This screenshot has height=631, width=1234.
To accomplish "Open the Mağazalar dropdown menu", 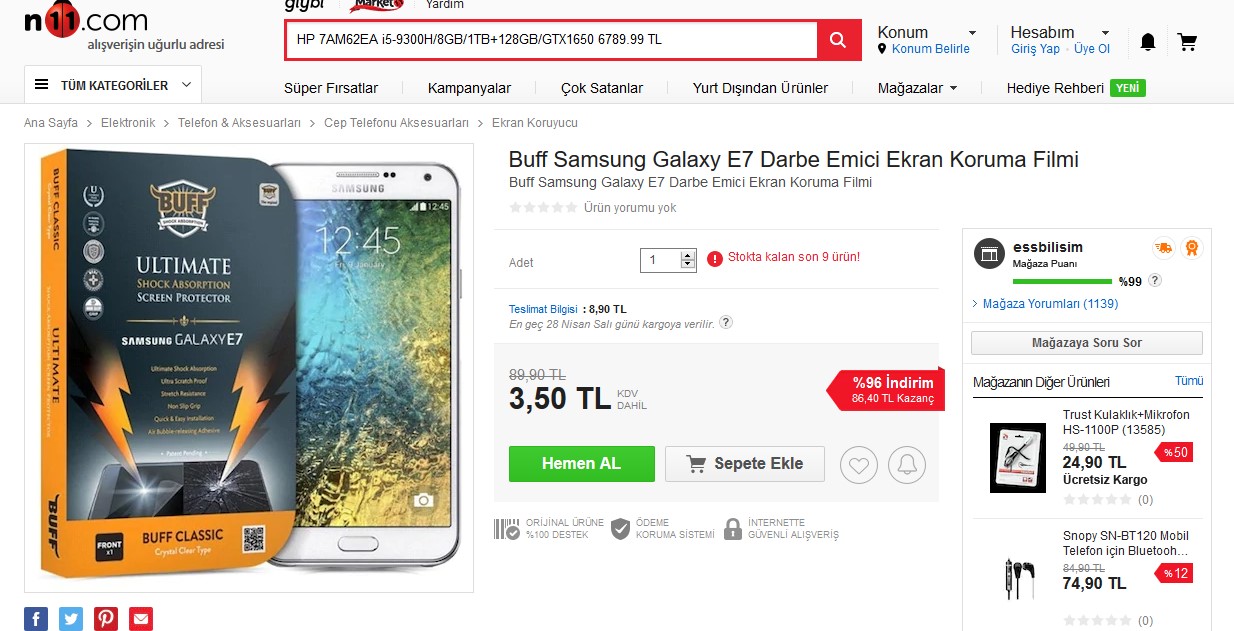I will (917, 88).
